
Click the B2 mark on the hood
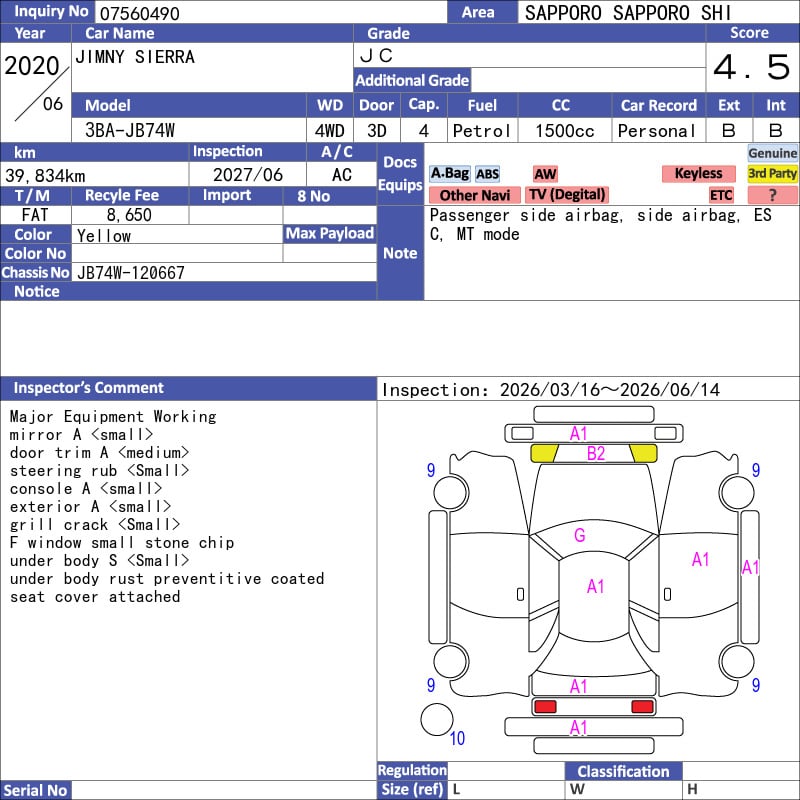coord(596,454)
